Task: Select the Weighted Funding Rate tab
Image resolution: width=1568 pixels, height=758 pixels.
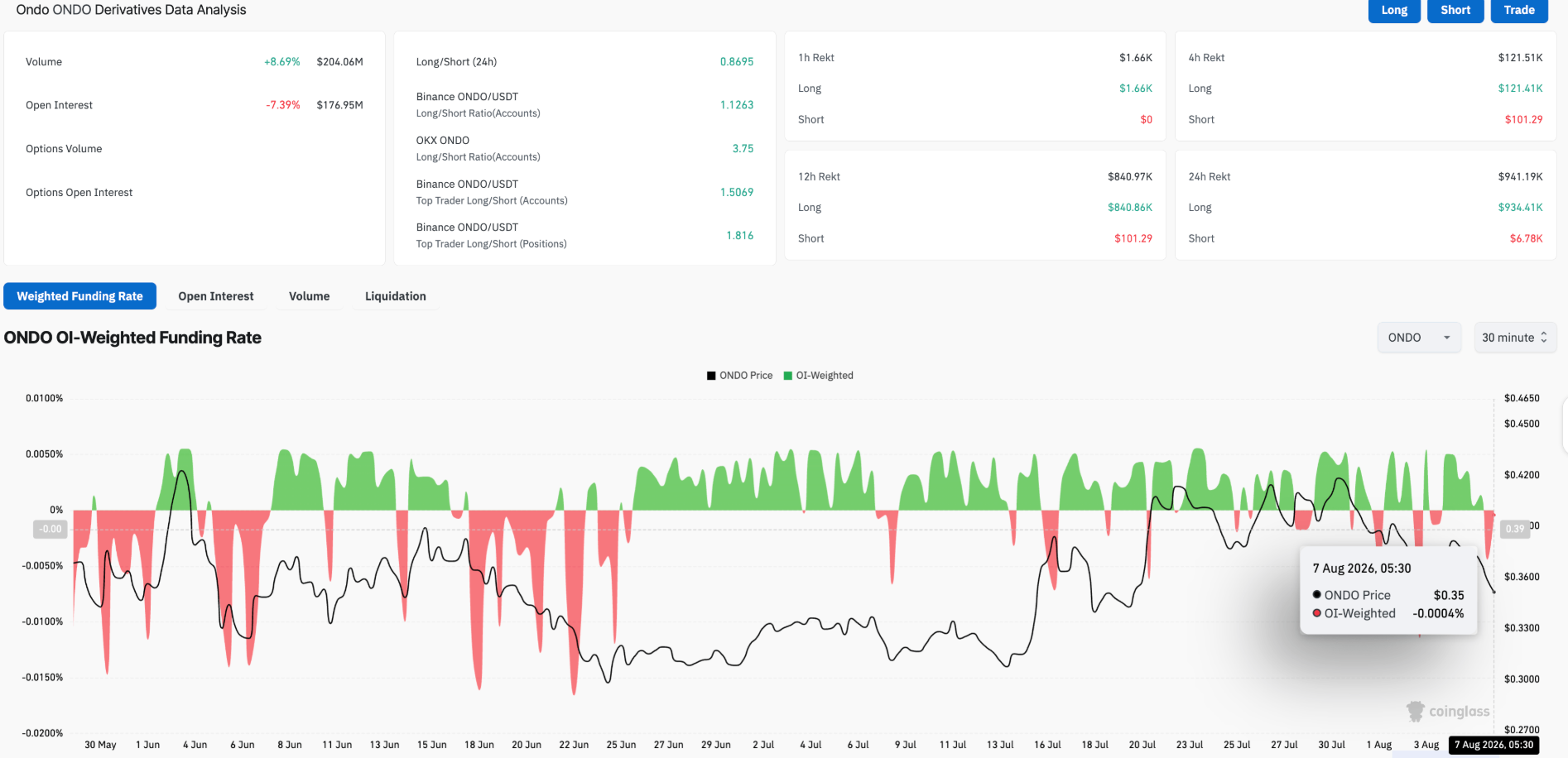Action: pos(80,296)
